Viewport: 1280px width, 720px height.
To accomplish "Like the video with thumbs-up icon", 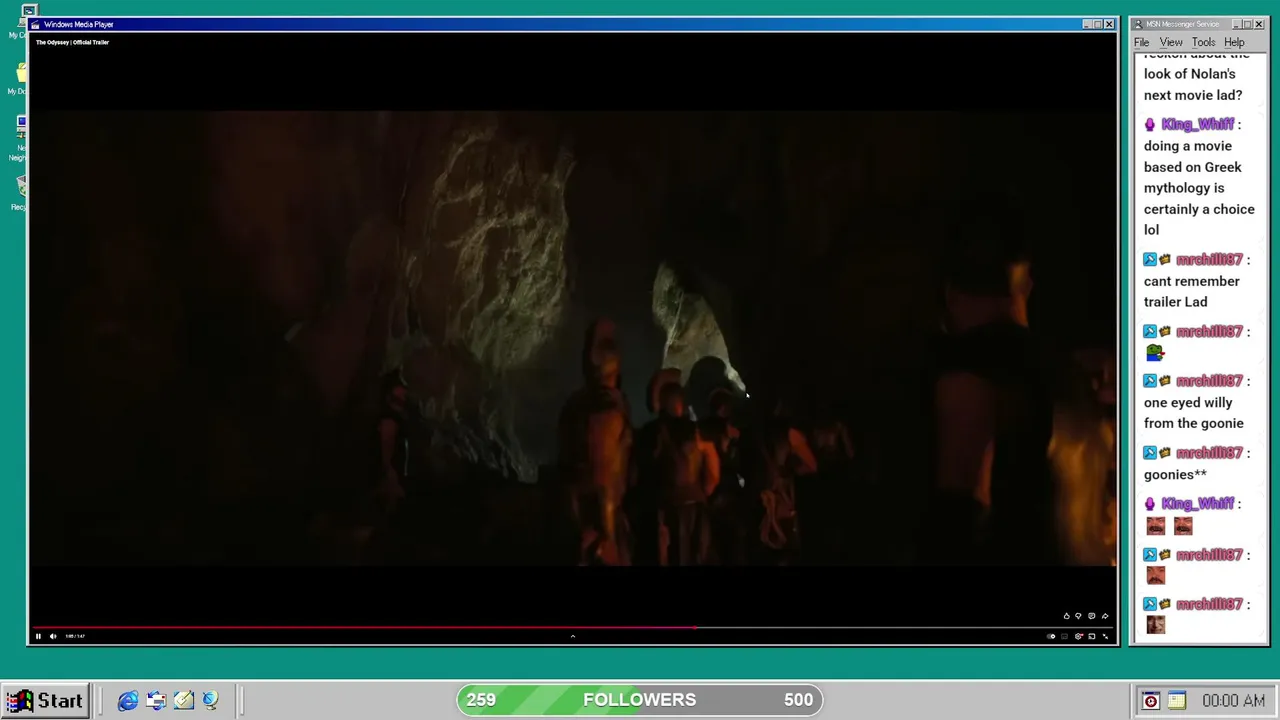I will coord(1066,616).
